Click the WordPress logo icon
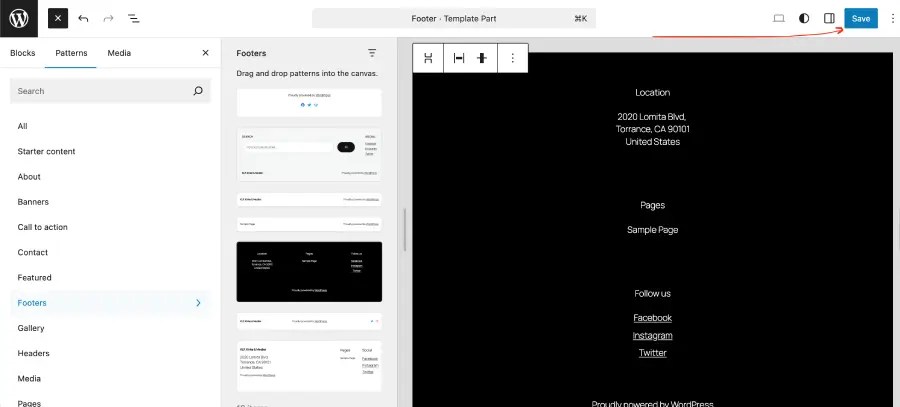The image size is (900, 407). pyautogui.click(x=19, y=18)
